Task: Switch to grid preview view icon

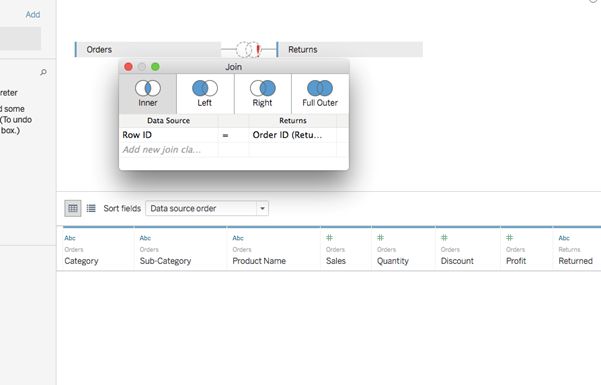Action: [x=73, y=208]
